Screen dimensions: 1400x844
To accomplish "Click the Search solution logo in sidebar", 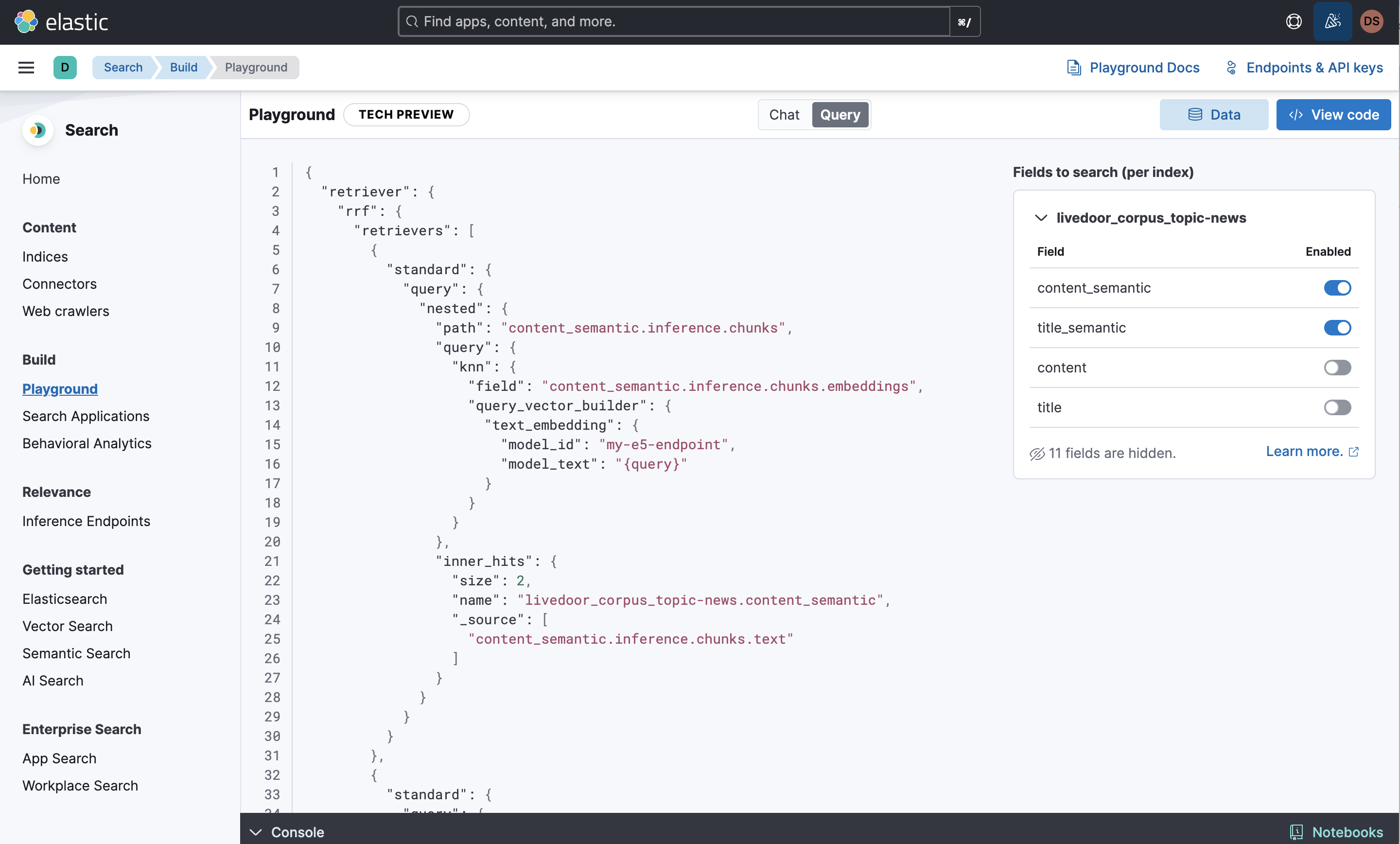I will (x=38, y=130).
